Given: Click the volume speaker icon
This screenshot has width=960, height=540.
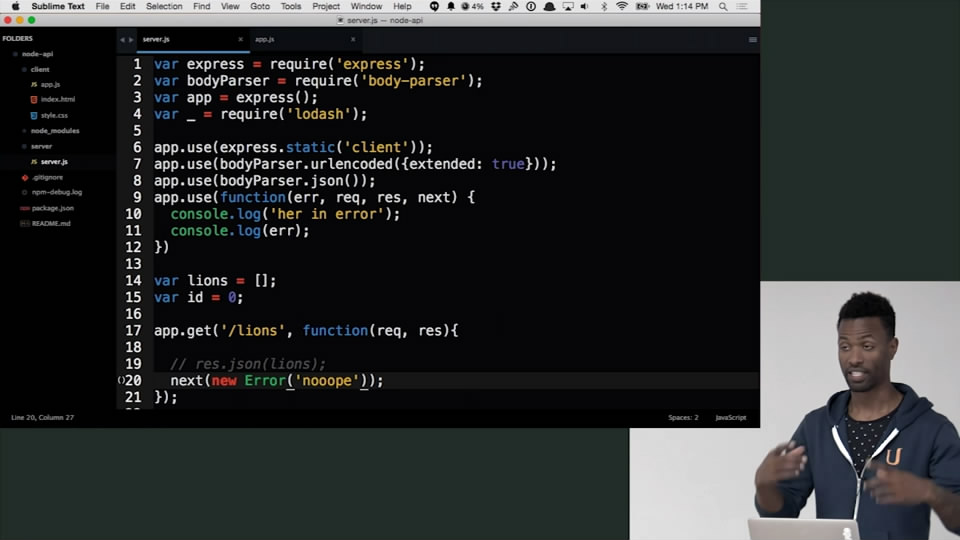Looking at the screenshot, I should point(584,6).
